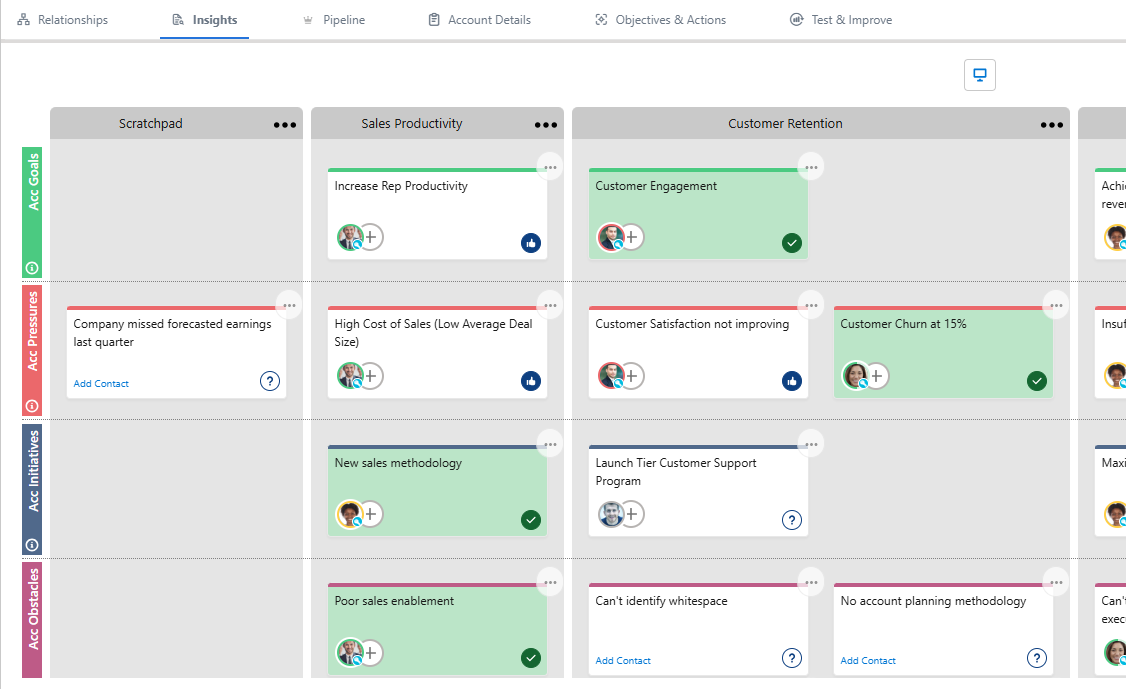The height and width of the screenshot is (689, 1126).
Task: Click the presentation mode monitor icon
Action: (x=980, y=75)
